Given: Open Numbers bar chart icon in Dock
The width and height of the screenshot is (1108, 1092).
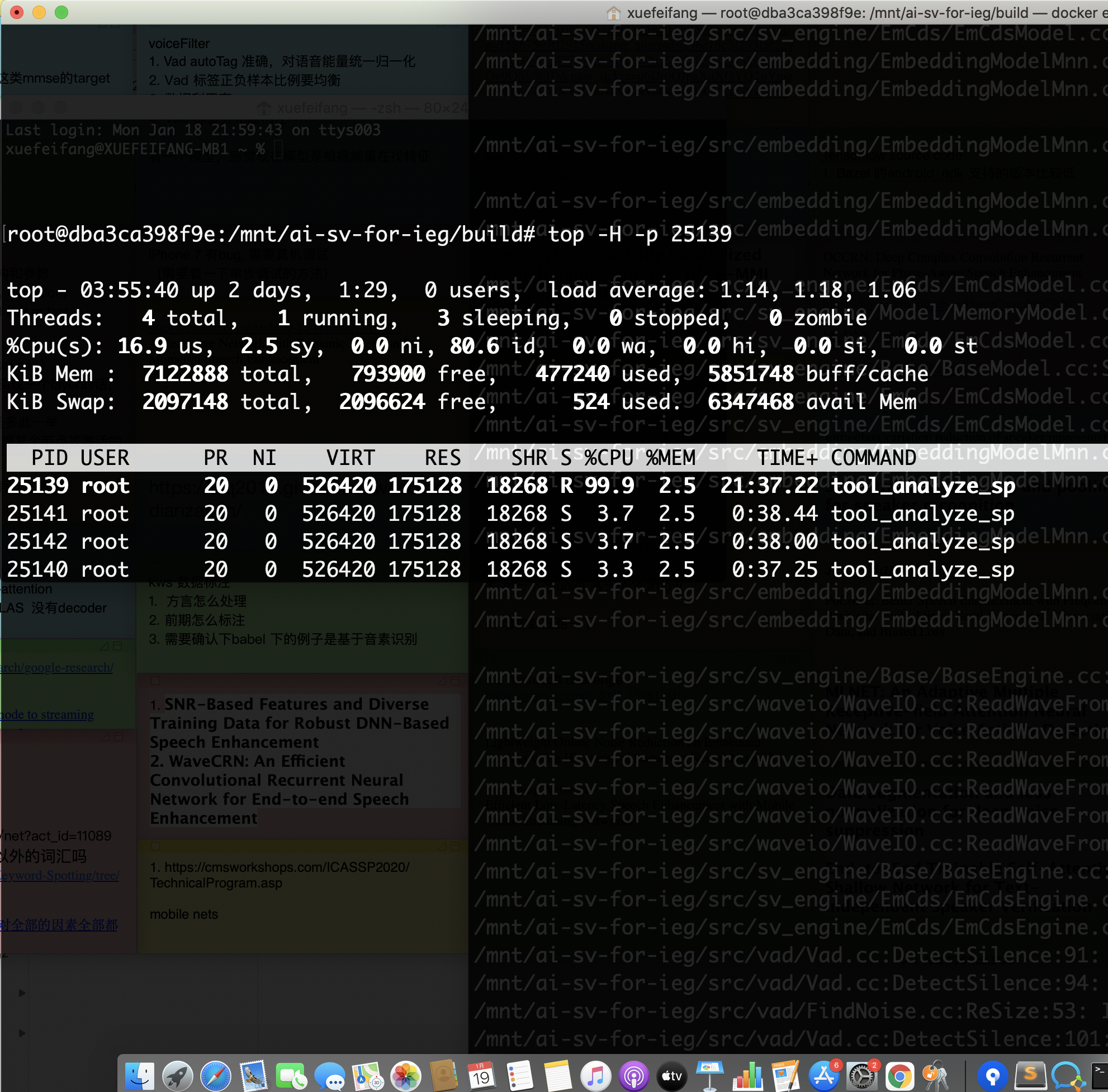Looking at the screenshot, I should [748, 1075].
